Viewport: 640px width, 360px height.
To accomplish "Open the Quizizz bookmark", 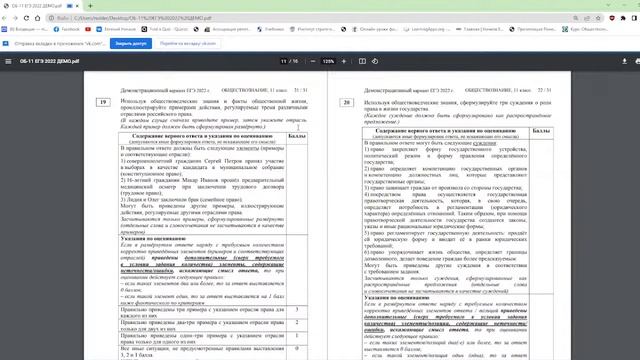I will click(165, 29).
